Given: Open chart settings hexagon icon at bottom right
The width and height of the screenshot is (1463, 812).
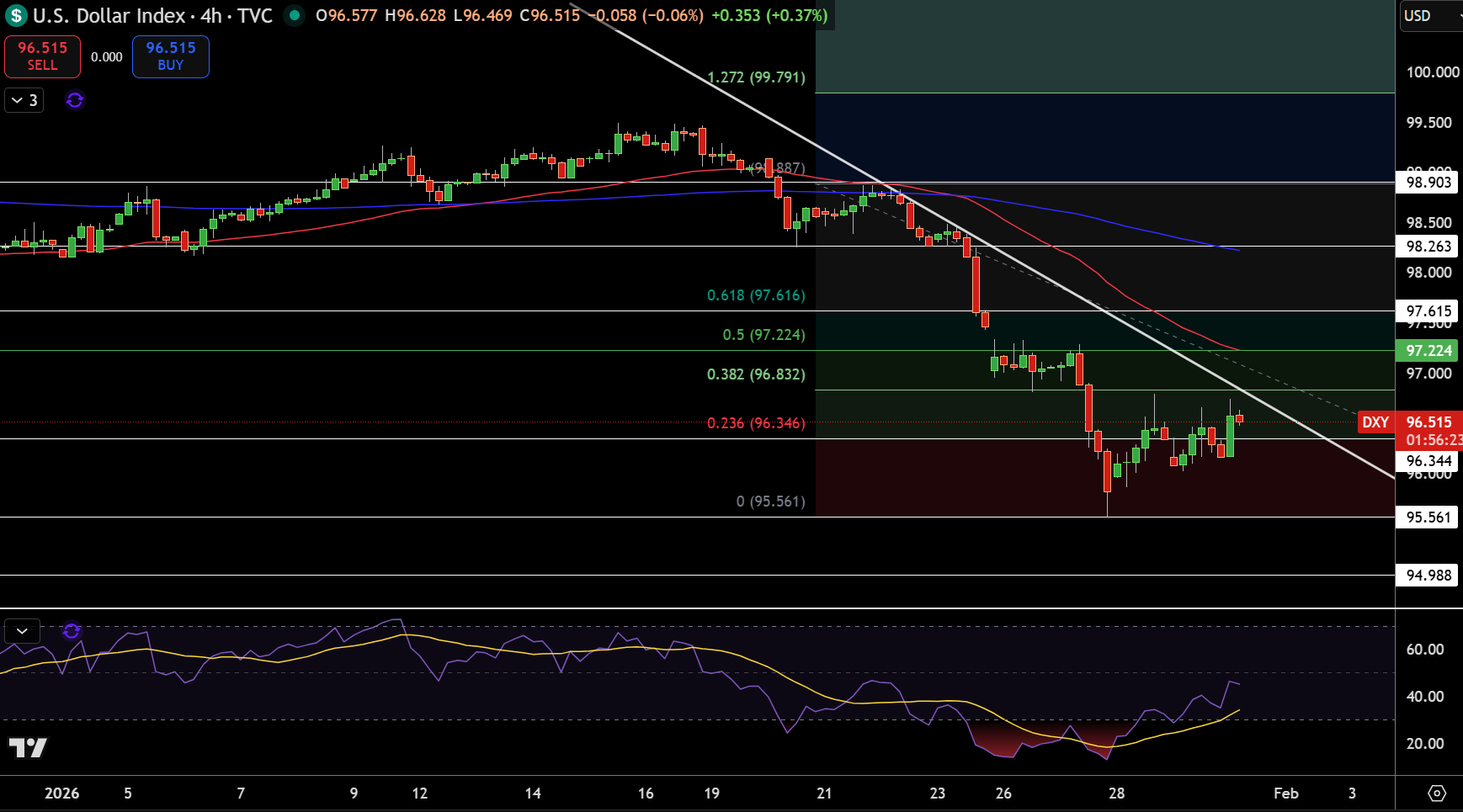Looking at the screenshot, I should point(1437,793).
